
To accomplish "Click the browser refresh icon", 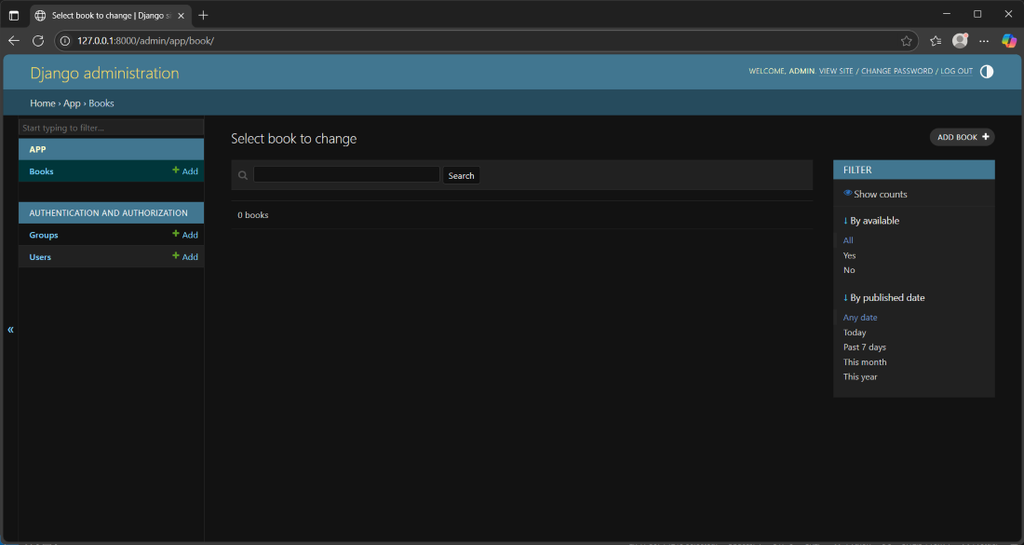I will [38, 40].
